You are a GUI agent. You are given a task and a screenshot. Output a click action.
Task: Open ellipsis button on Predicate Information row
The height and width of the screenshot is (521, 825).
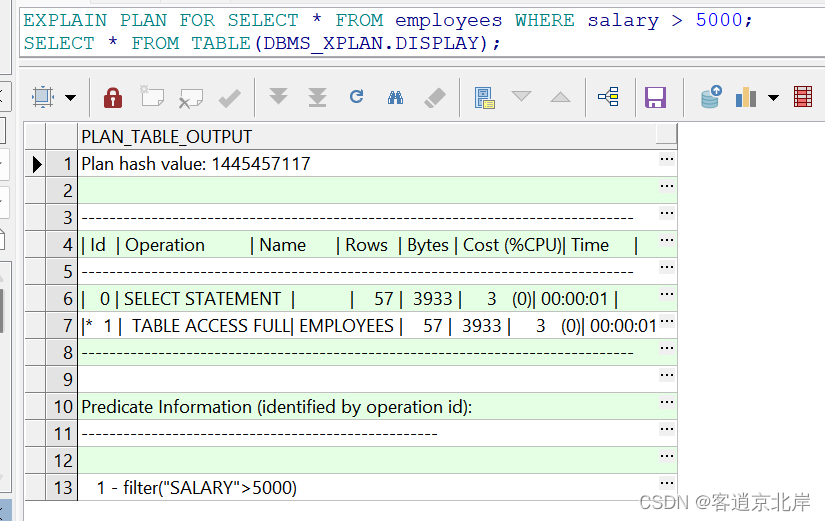point(667,402)
